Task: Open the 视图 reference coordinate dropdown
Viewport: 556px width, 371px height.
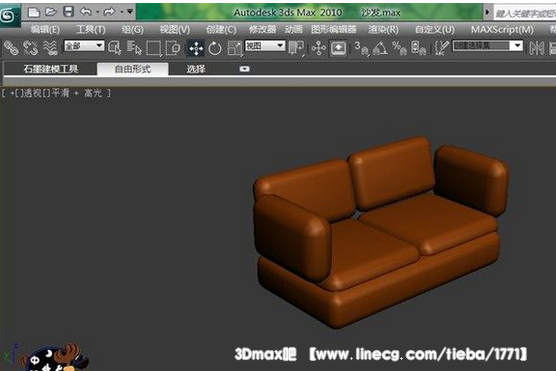Action: 265,46
